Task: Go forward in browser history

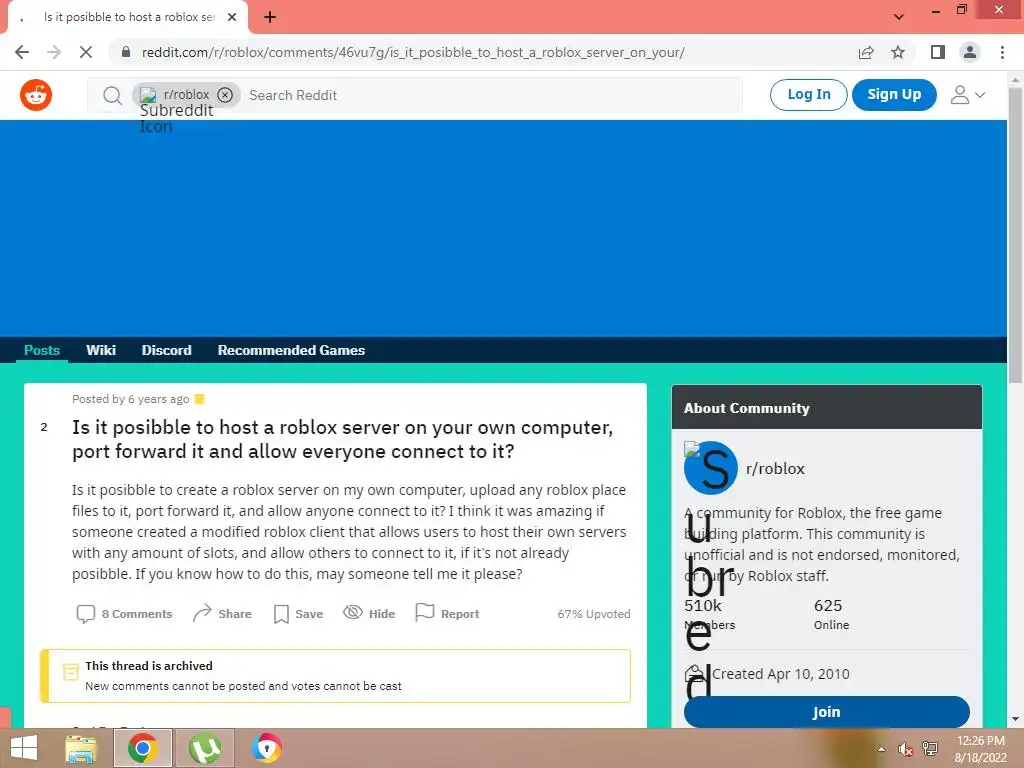Action: pos(54,52)
